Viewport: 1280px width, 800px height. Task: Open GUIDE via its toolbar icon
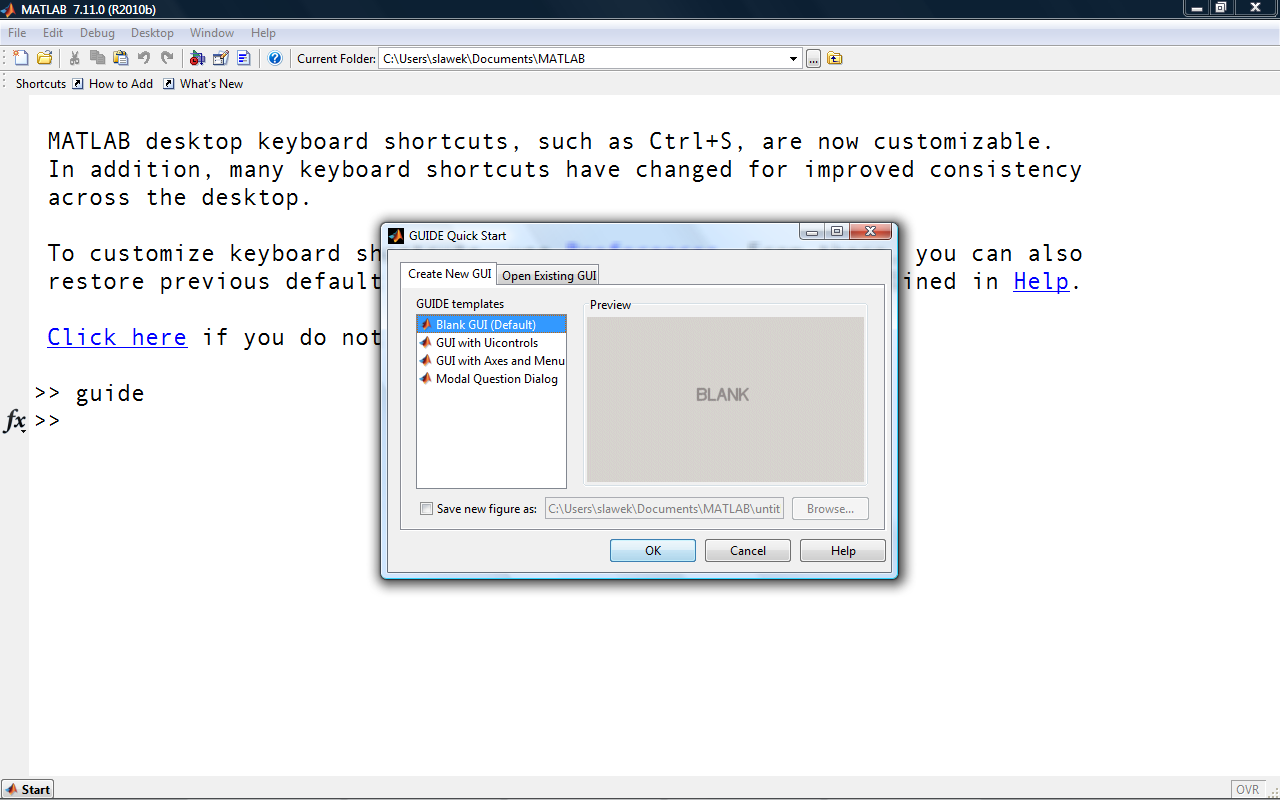point(221,58)
